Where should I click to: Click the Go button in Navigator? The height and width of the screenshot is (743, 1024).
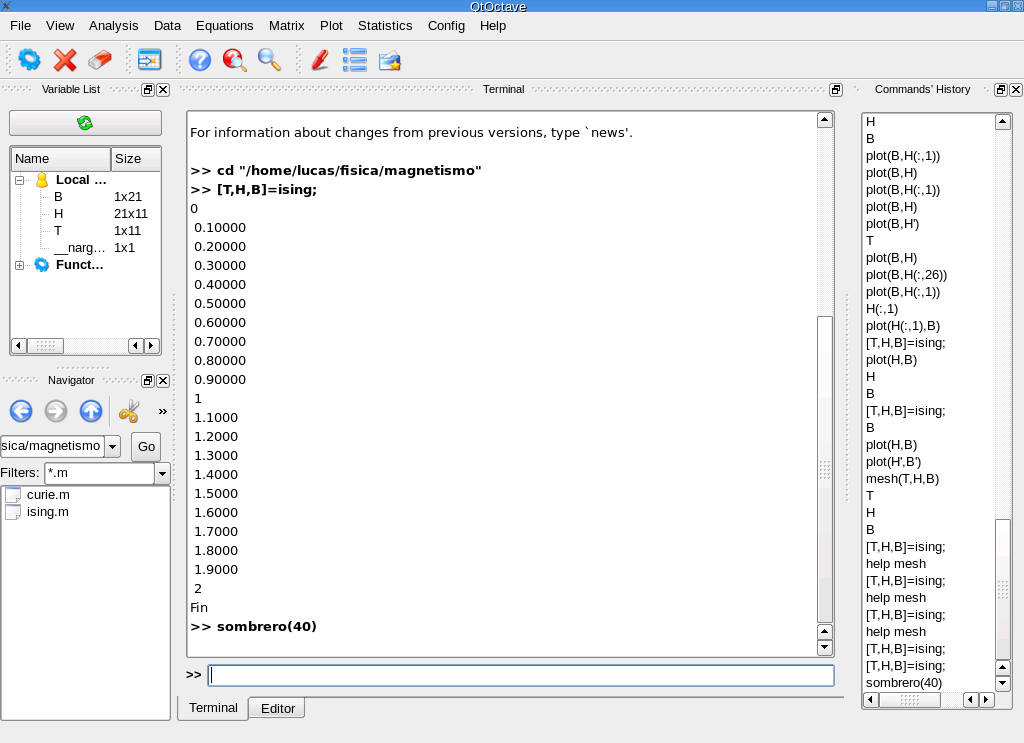146,447
